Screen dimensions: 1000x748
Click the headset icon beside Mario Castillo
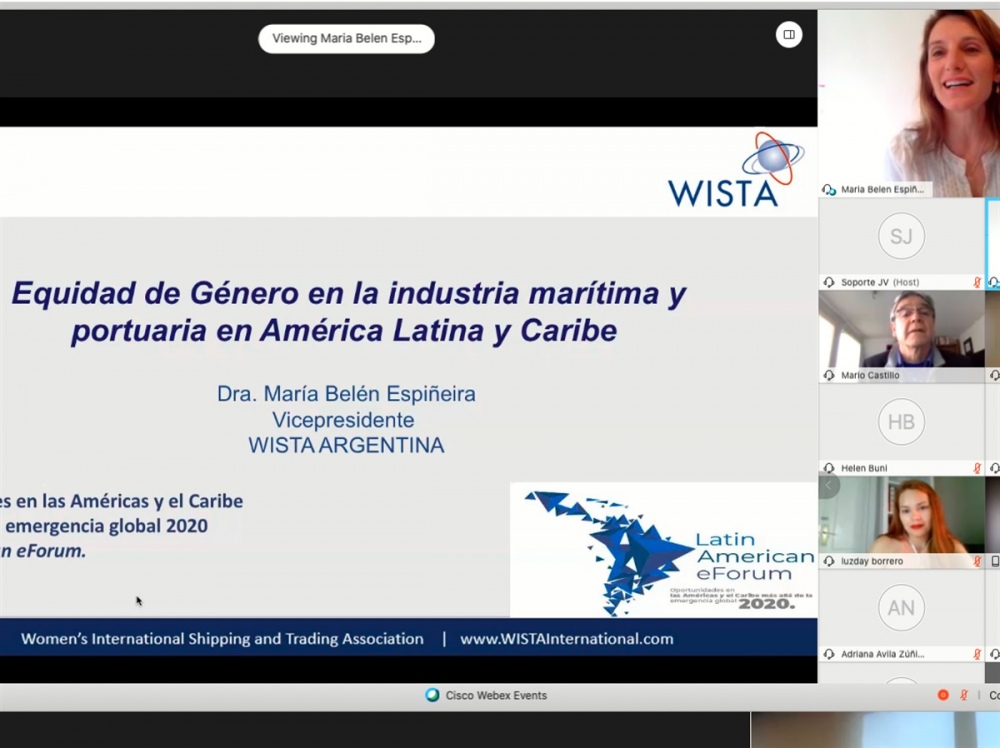829,375
